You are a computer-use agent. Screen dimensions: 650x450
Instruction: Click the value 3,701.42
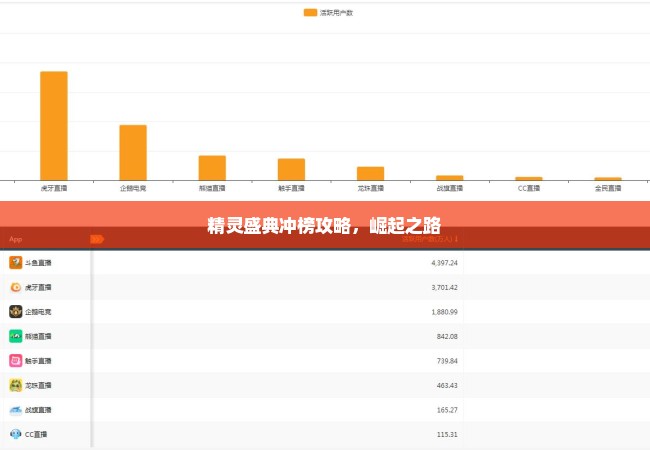pos(444,287)
